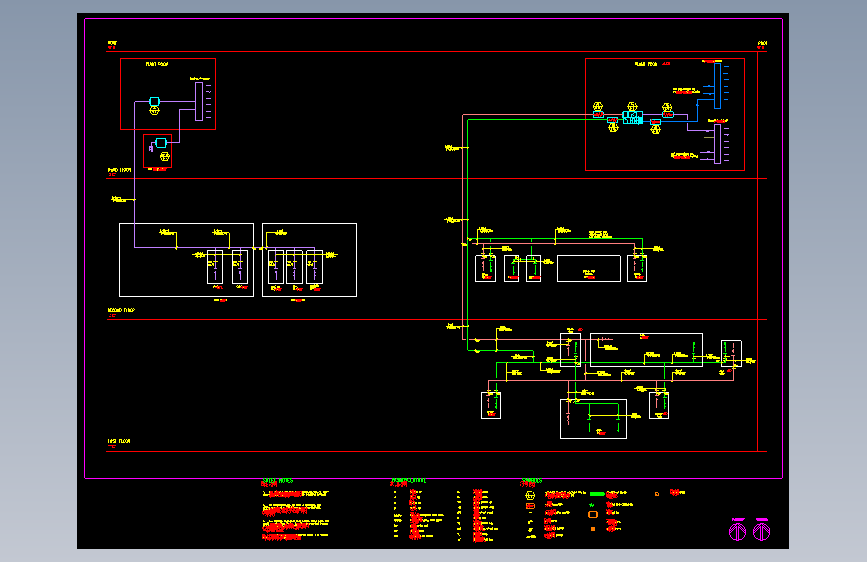Select the left large white room containing two fixtures
Viewport: 867px width, 562px height.
(x=186, y=260)
